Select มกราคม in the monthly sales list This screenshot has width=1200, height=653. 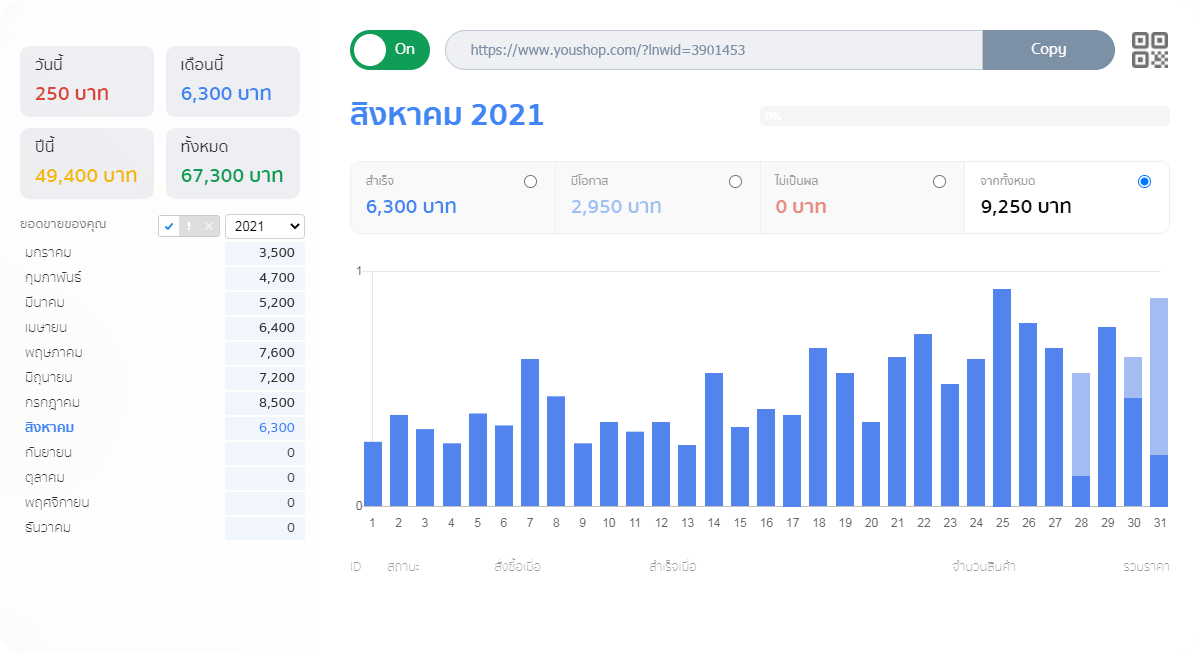pos(49,252)
